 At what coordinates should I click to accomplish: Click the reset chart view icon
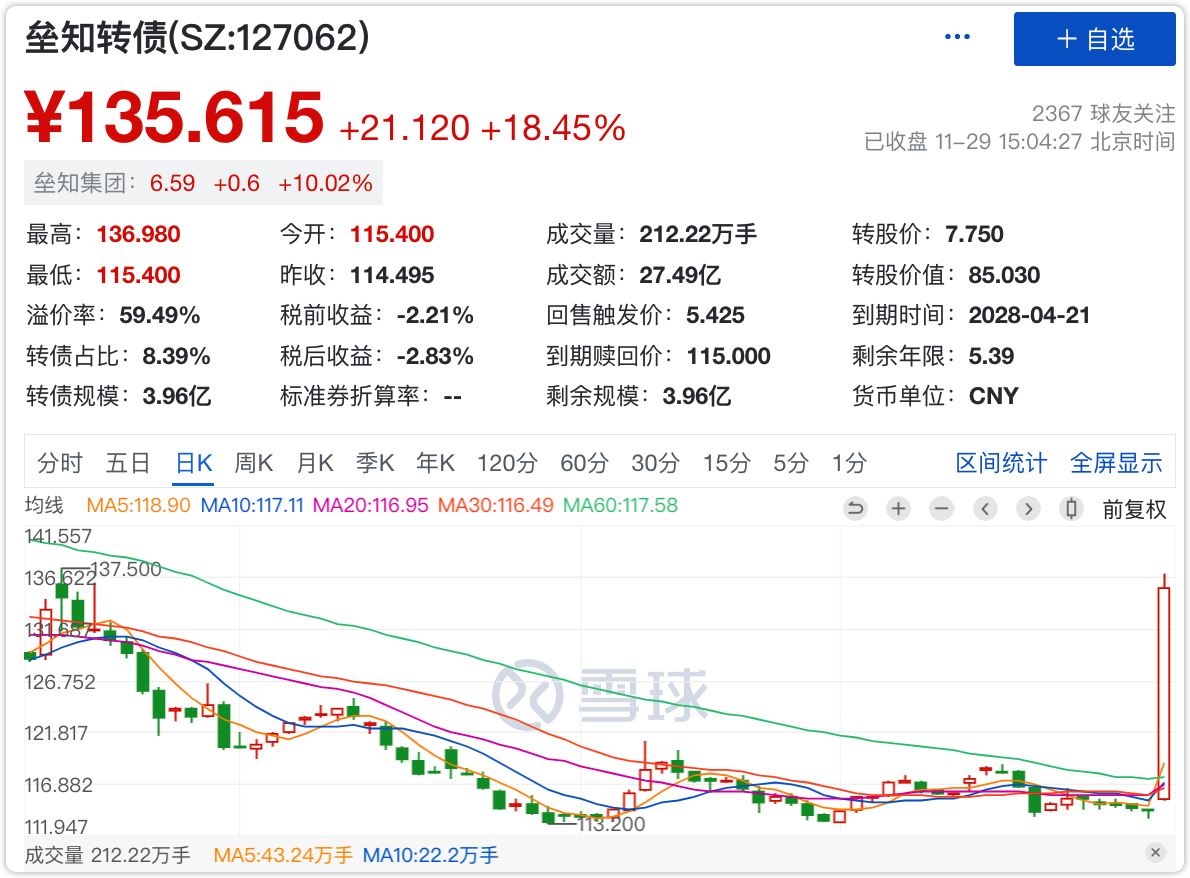point(855,508)
